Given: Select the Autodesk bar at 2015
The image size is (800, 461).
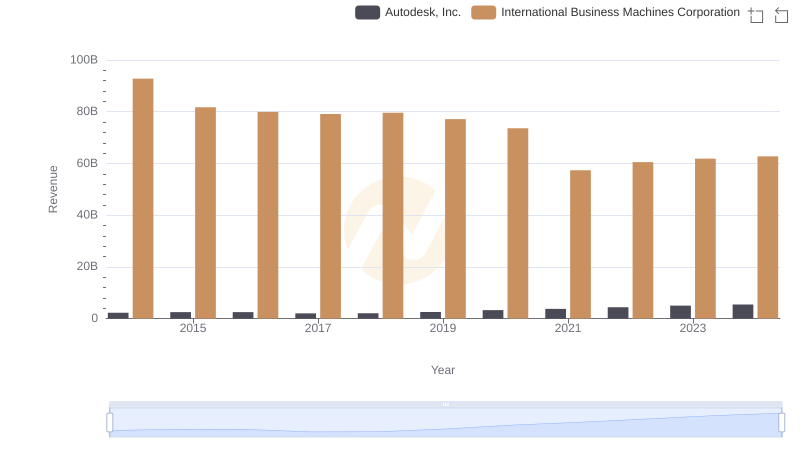Looking at the screenshot, I should pyautogui.click(x=181, y=315).
